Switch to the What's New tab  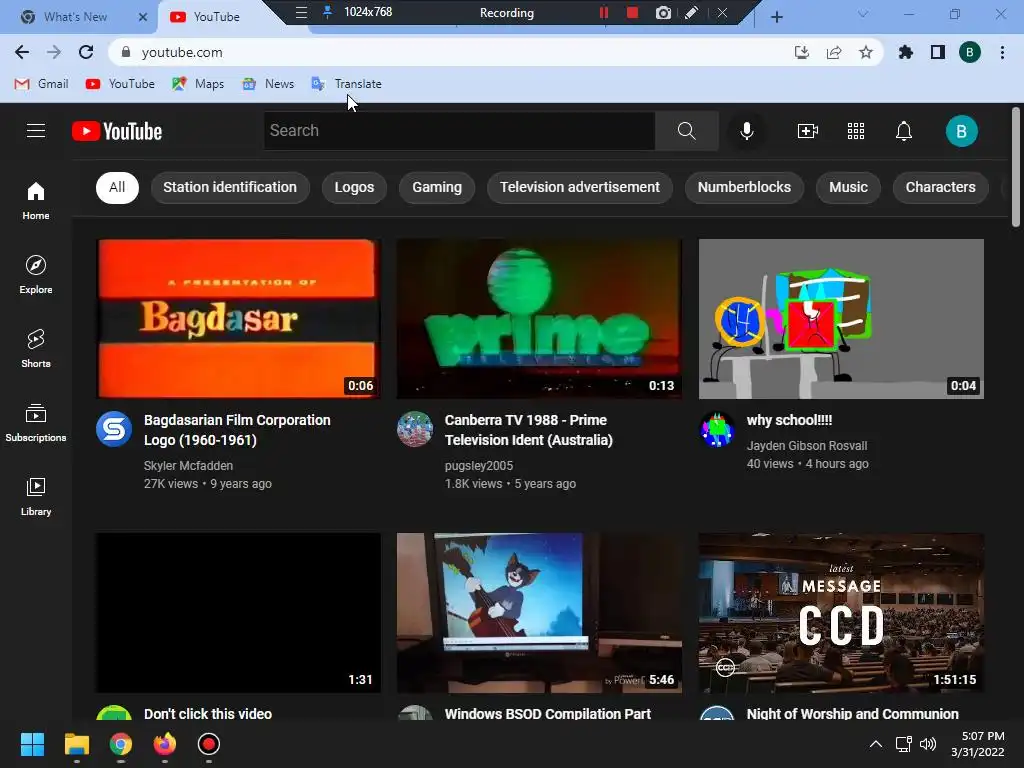coord(75,17)
